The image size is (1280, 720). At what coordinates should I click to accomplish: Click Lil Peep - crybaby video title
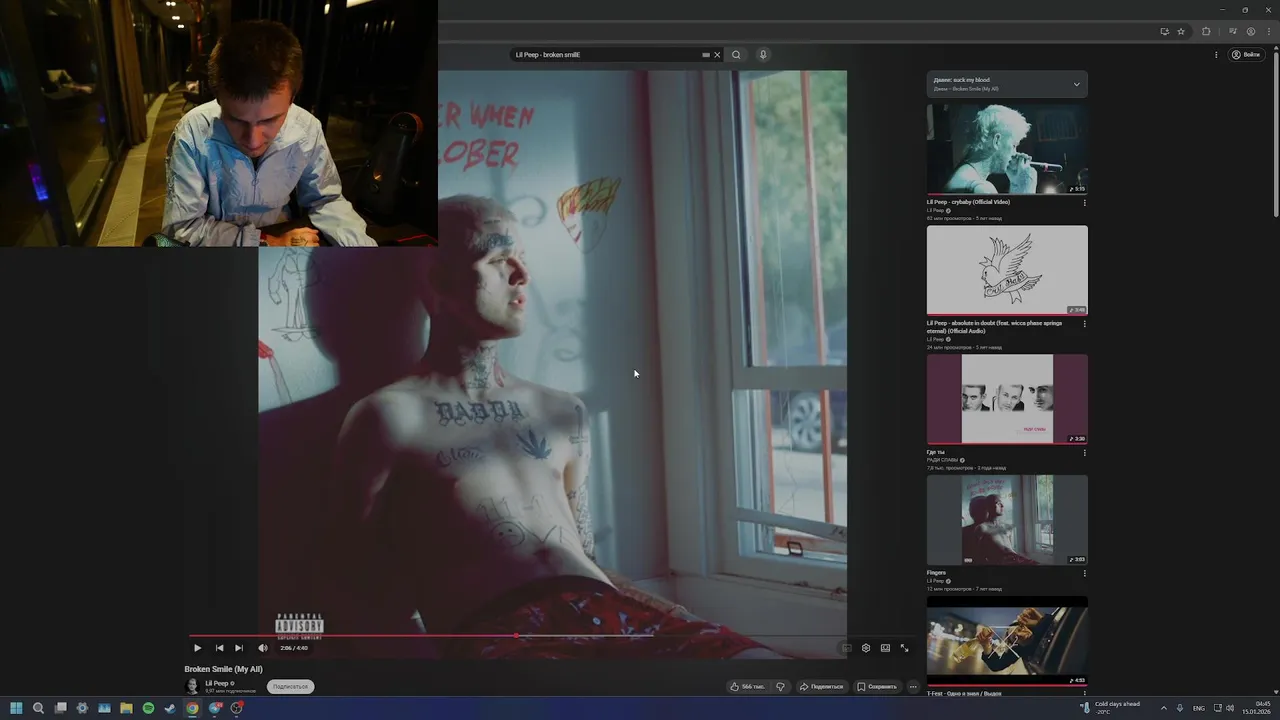968,202
